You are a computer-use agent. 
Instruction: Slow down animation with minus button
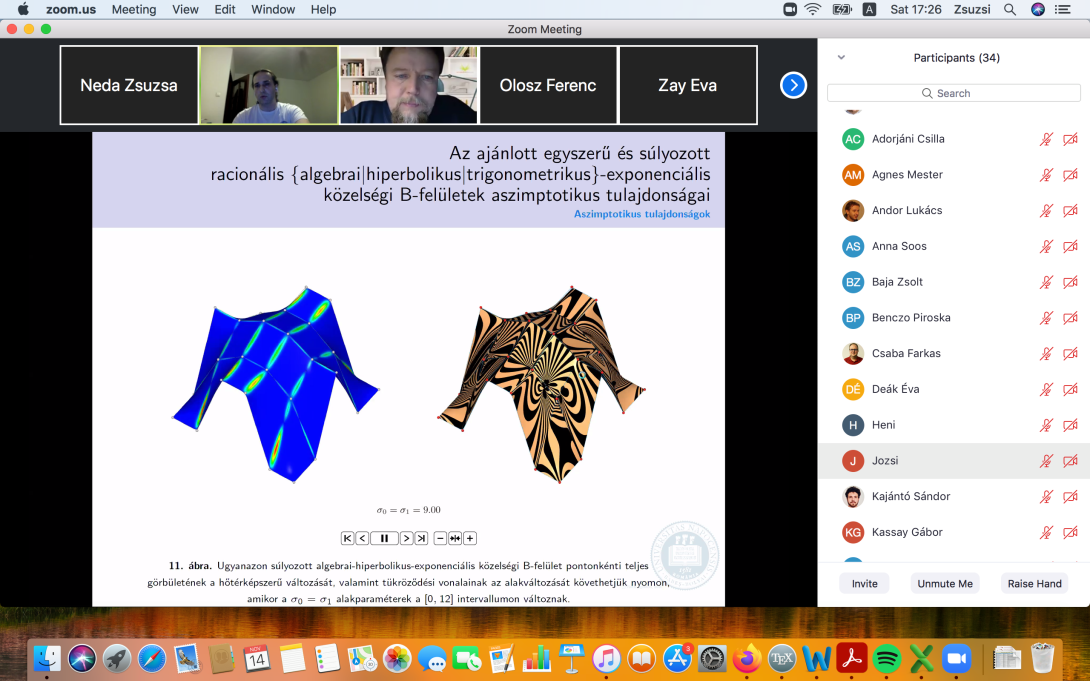440,538
